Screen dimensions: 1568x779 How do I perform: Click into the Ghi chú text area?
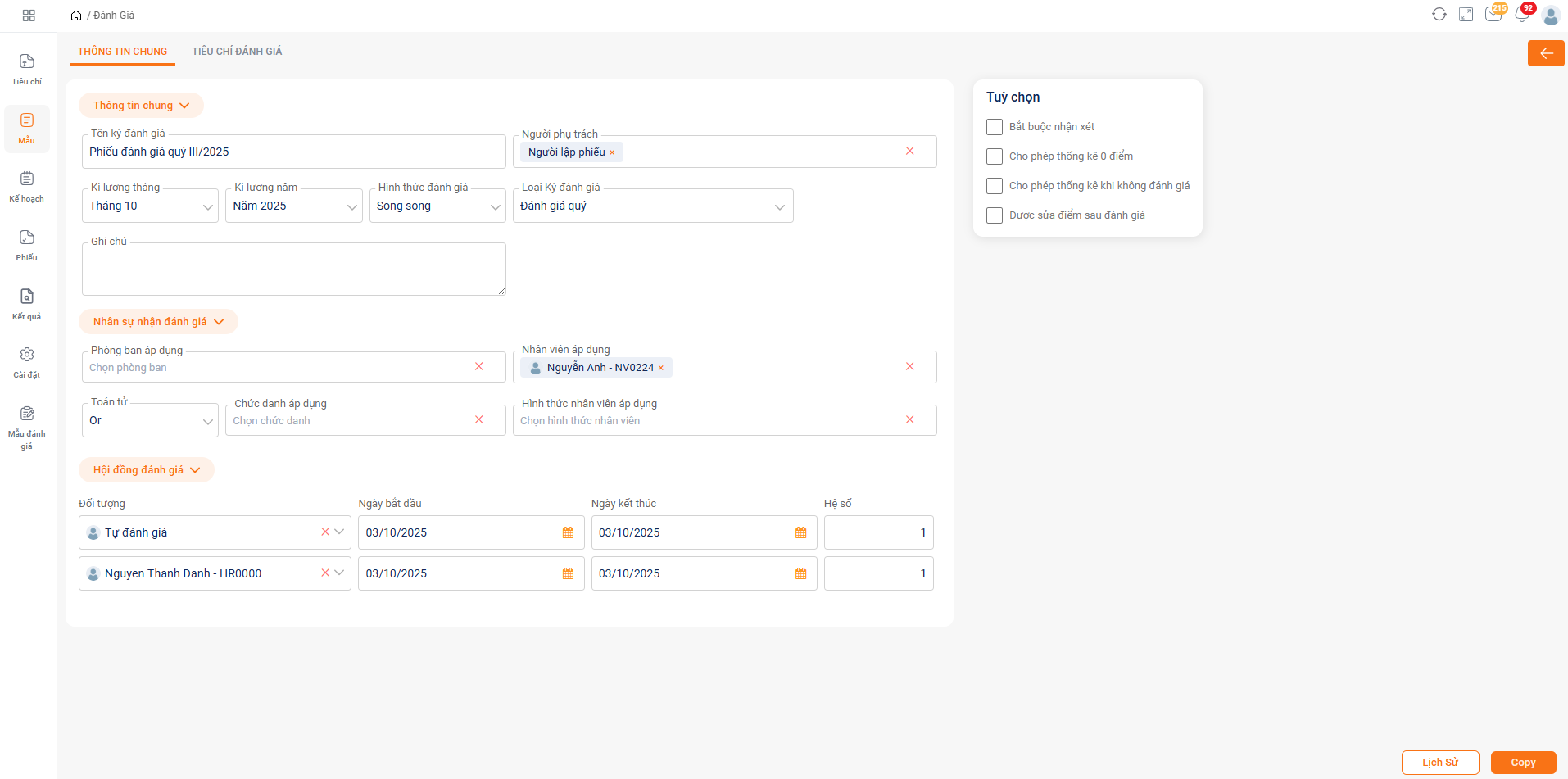pos(293,269)
